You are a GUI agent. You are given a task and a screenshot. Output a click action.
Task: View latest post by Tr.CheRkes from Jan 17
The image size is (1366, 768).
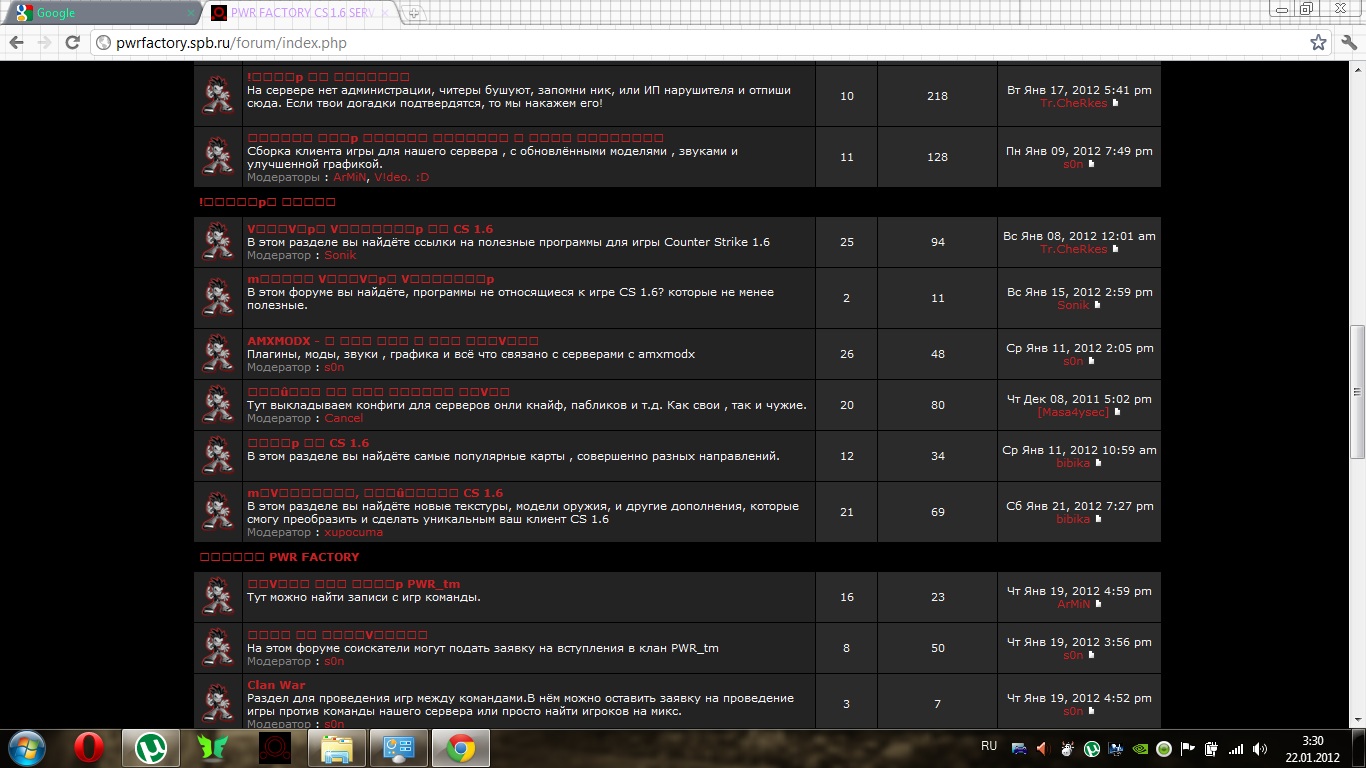click(x=1116, y=103)
